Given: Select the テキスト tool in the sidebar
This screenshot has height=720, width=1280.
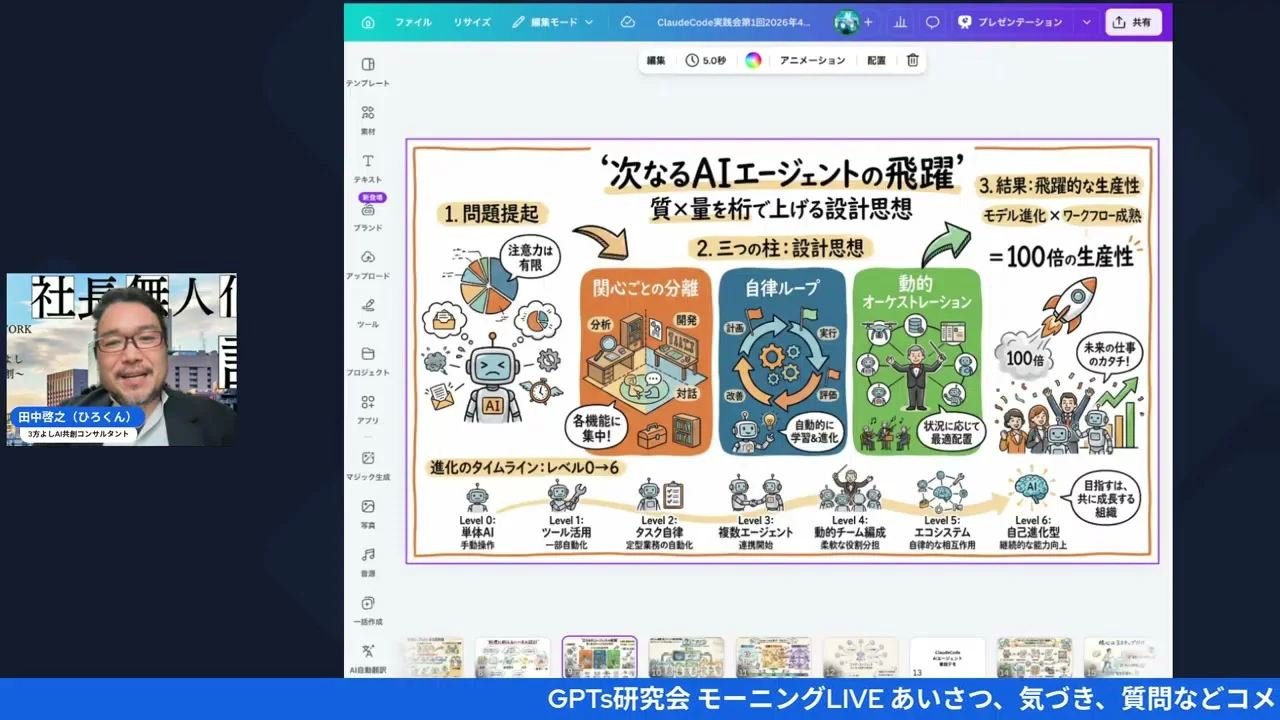Looking at the screenshot, I should tap(367, 168).
